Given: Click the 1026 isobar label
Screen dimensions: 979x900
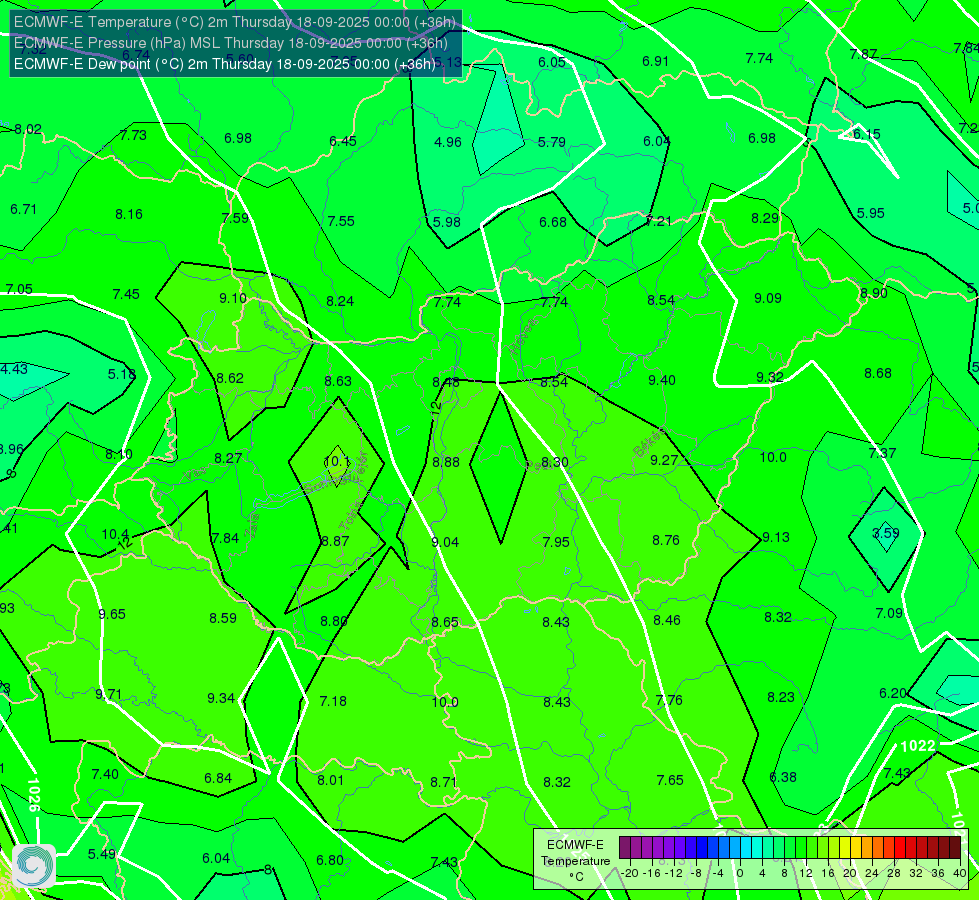Looking at the screenshot, I should (33, 794).
